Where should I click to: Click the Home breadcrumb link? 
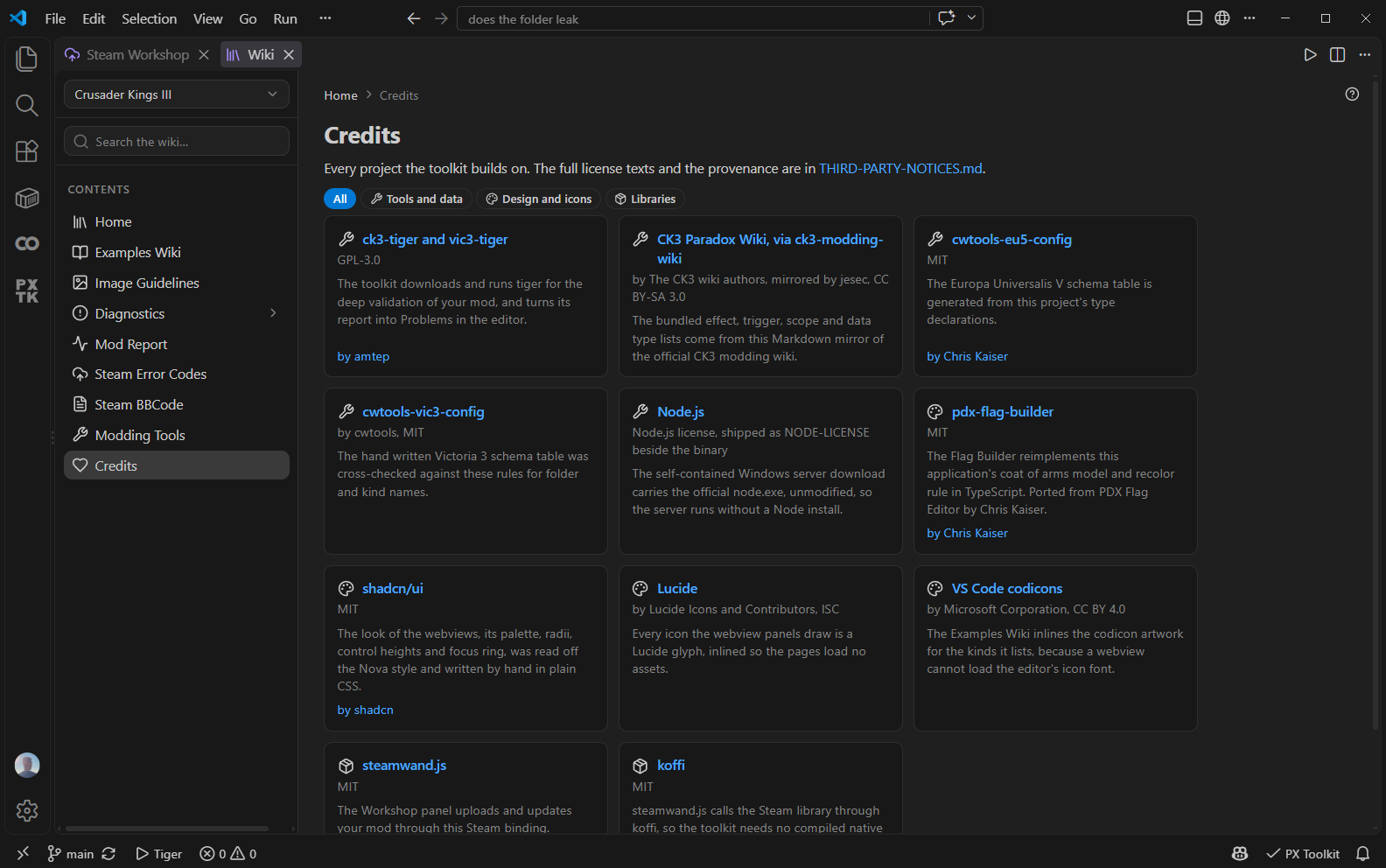tap(340, 95)
